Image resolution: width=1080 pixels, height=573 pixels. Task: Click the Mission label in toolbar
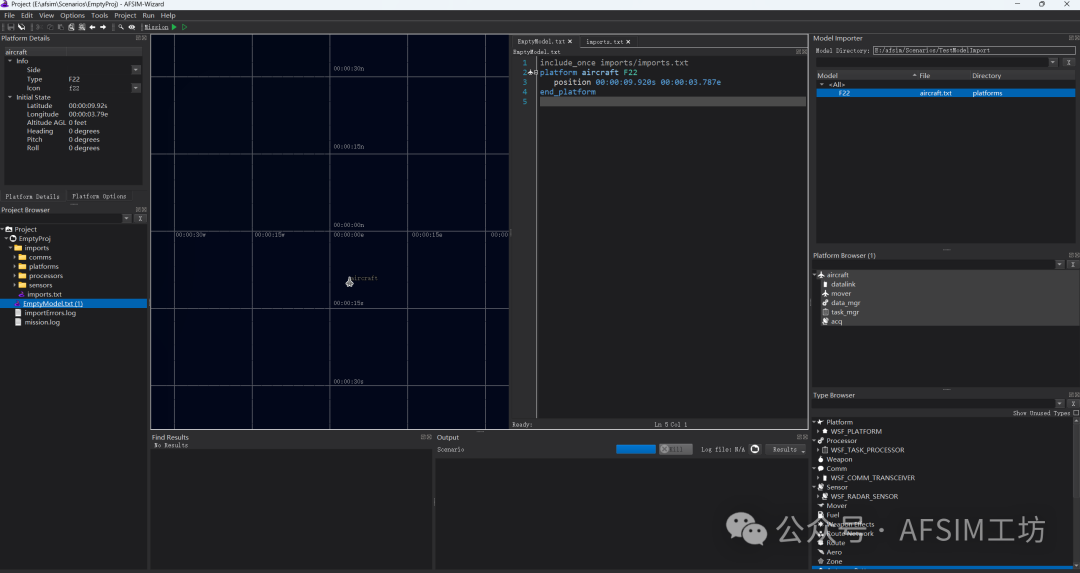pos(156,27)
